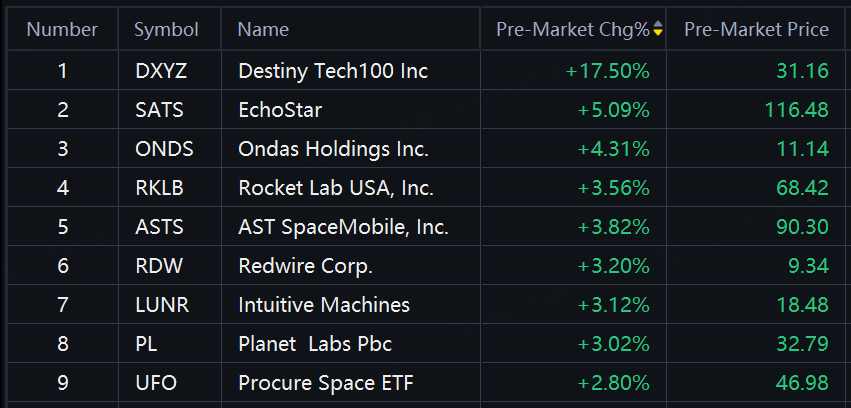Click the sort arrow beside Pre-Market Chg%
The image size is (851, 408).
657,30
